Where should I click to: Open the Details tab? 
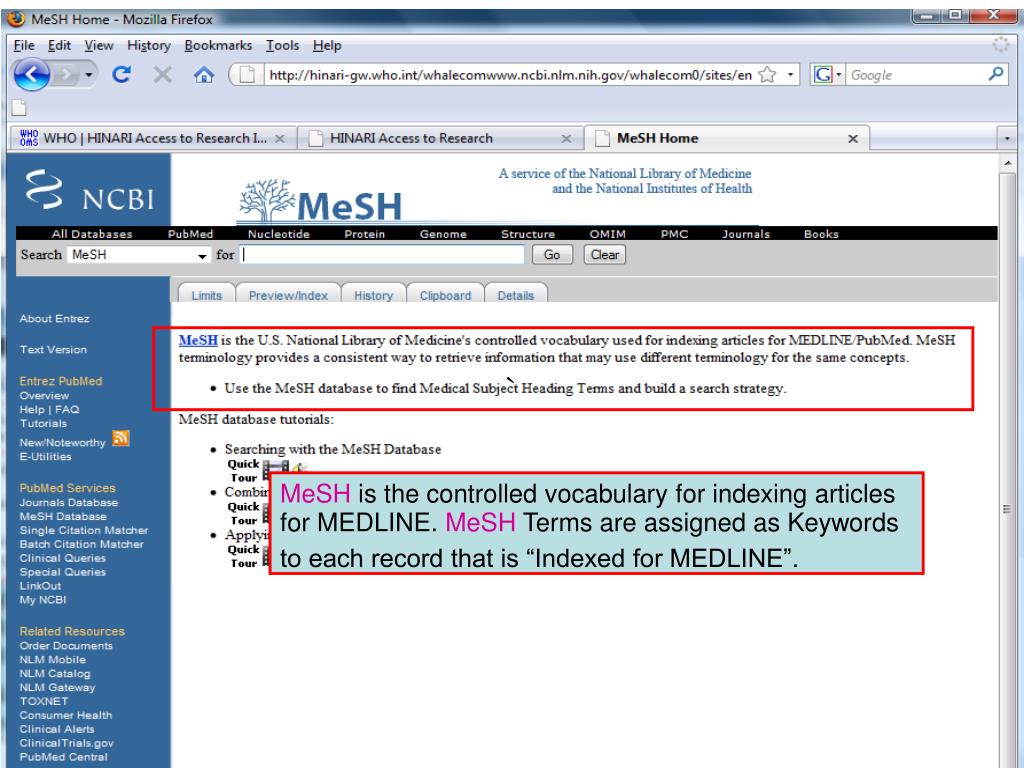coord(516,295)
